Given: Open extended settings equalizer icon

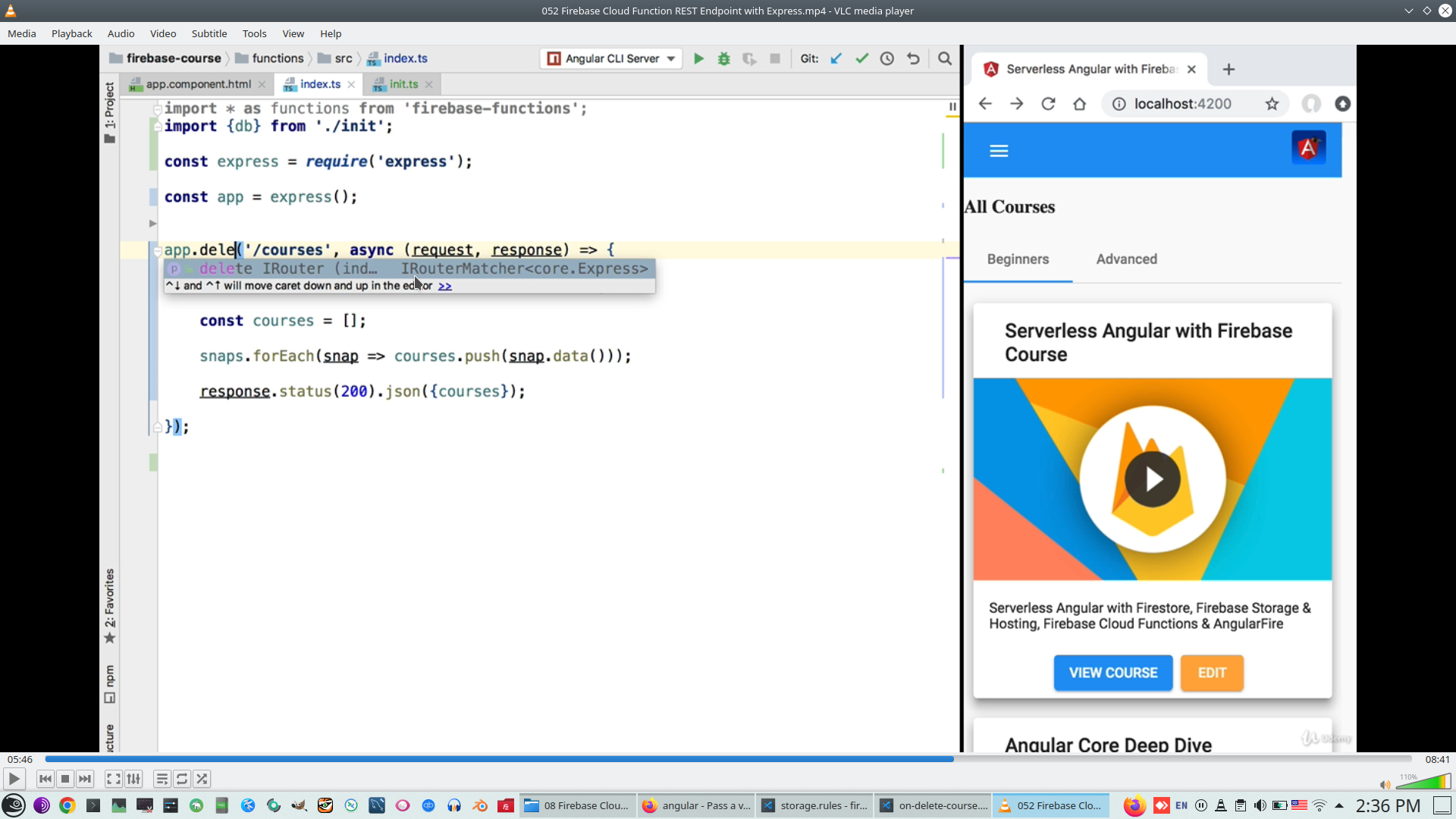Looking at the screenshot, I should [133, 779].
